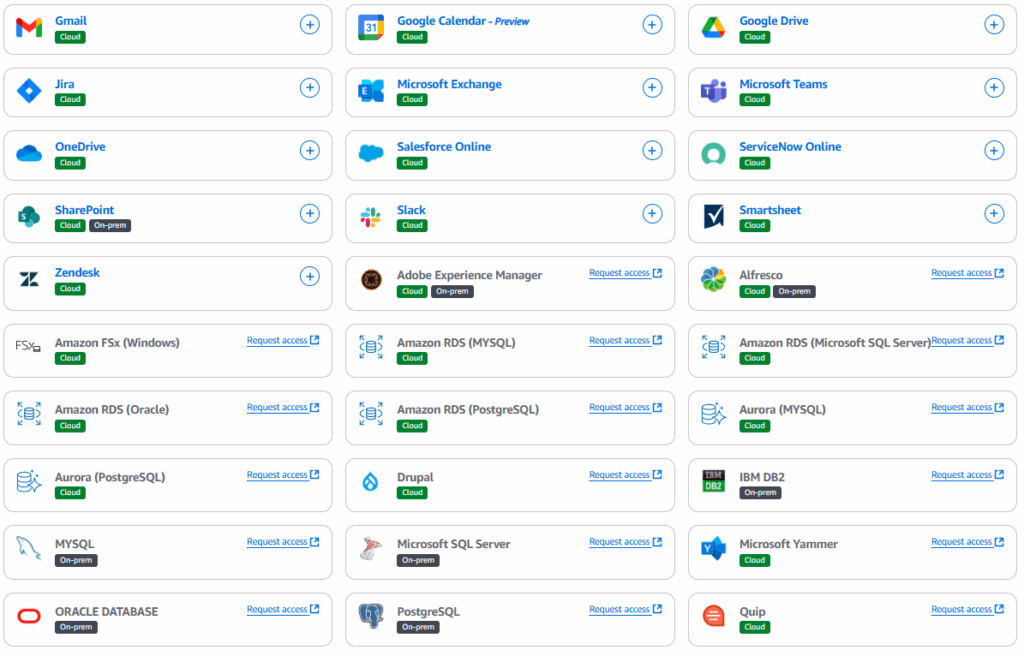Screen dimensions: 1024x656
Task: Click the Drupal droplet logo icon
Action: pyautogui.click(x=370, y=482)
